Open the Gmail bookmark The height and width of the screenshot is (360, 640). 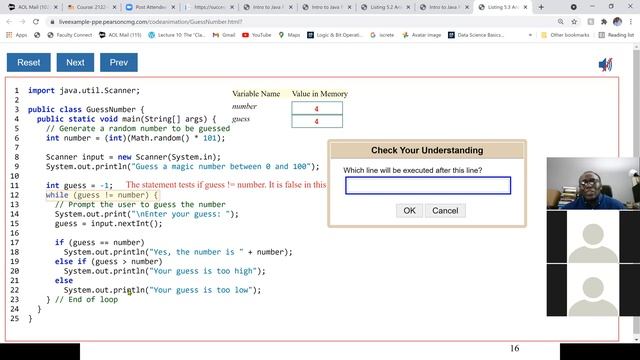point(224,35)
